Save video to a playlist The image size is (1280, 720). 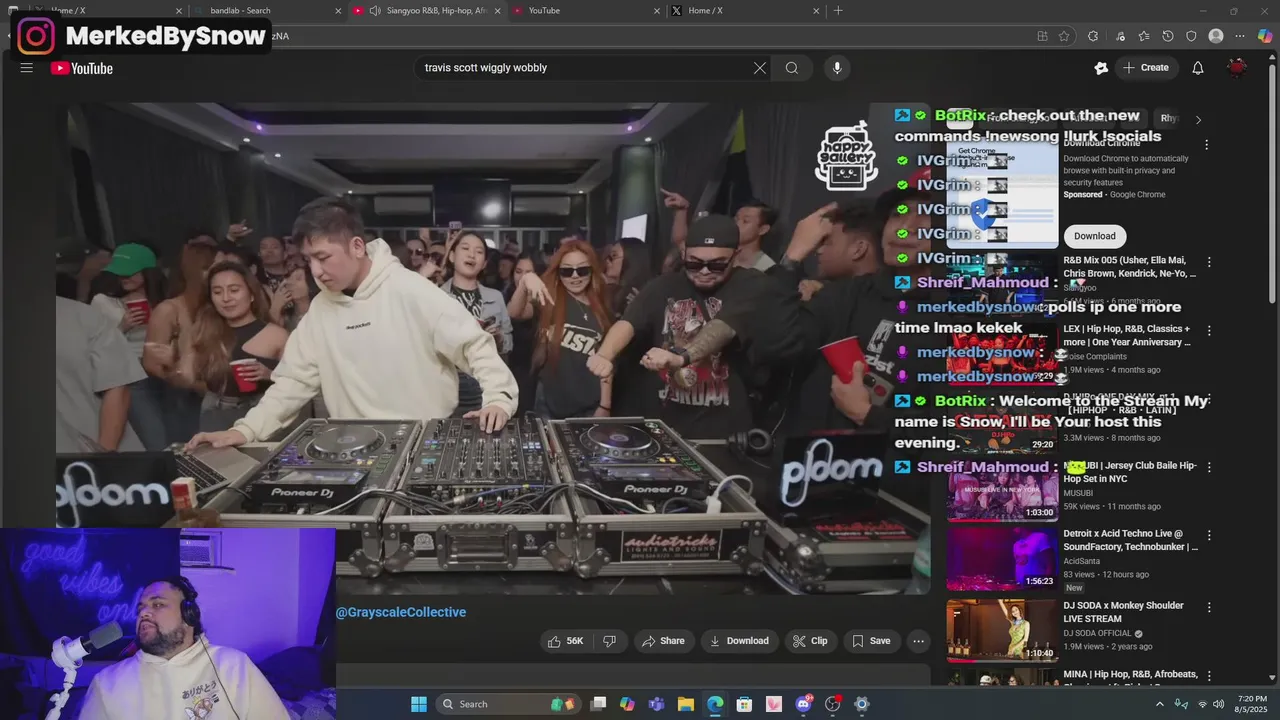click(x=871, y=641)
